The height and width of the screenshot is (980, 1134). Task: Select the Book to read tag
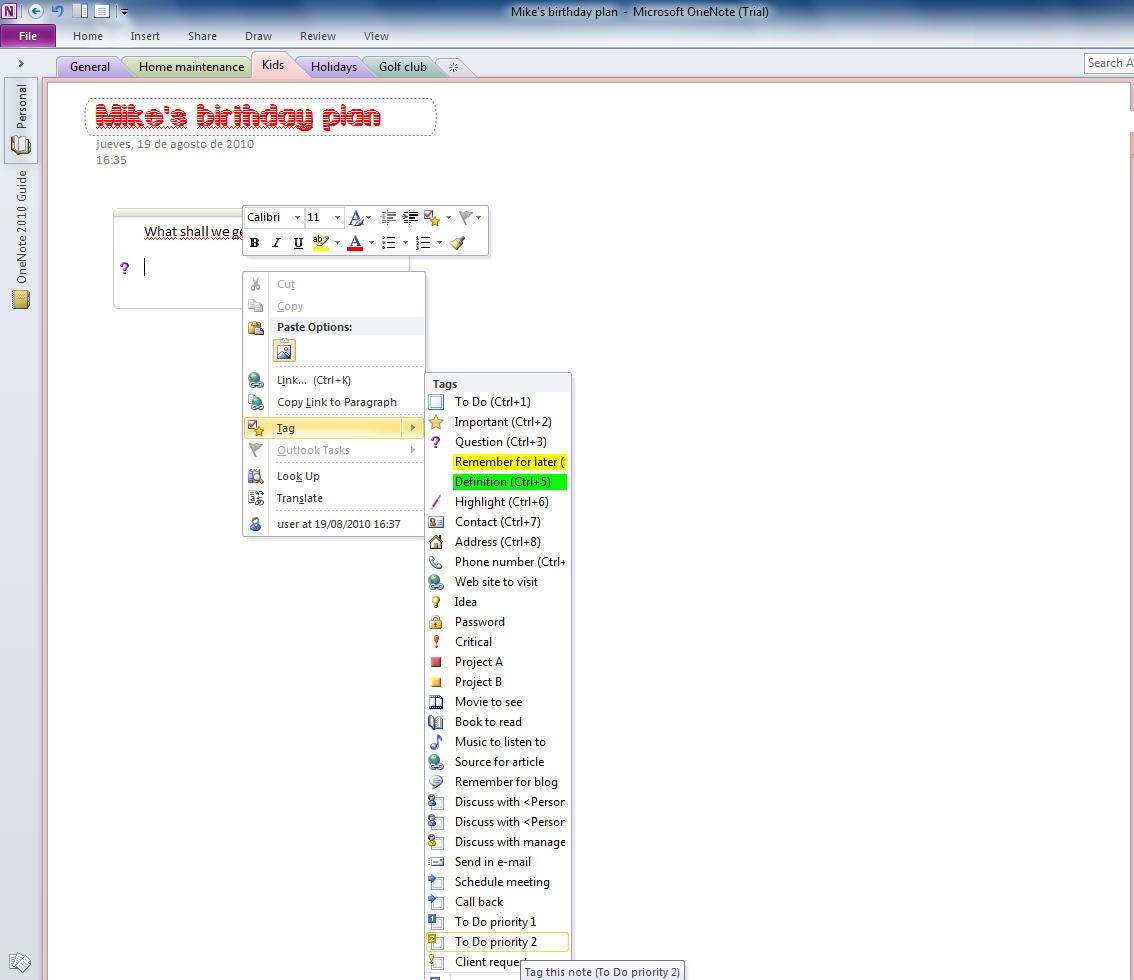click(x=498, y=722)
